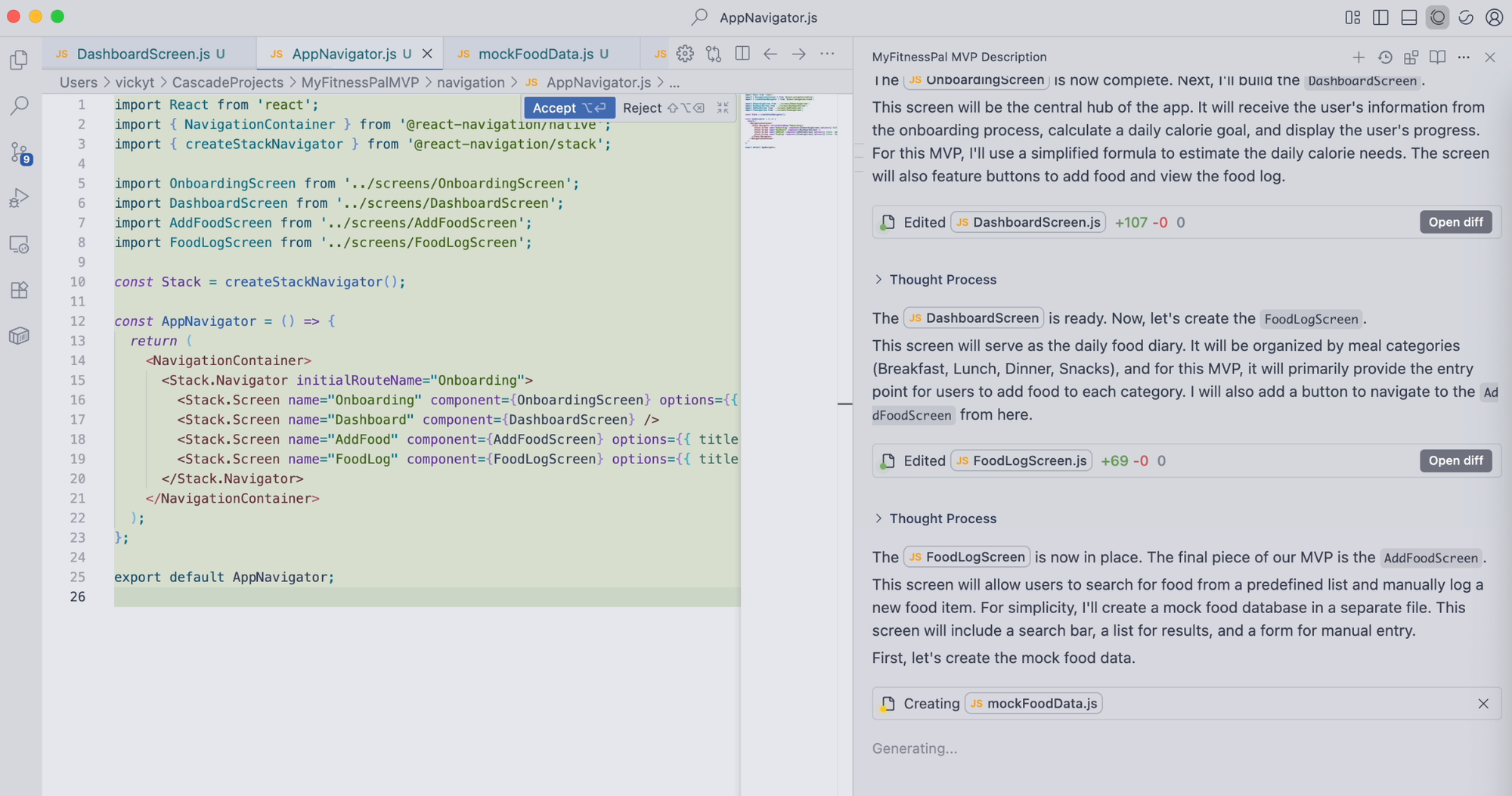Click Users in breadcrumb path
The width and height of the screenshot is (1512, 796).
[79, 82]
